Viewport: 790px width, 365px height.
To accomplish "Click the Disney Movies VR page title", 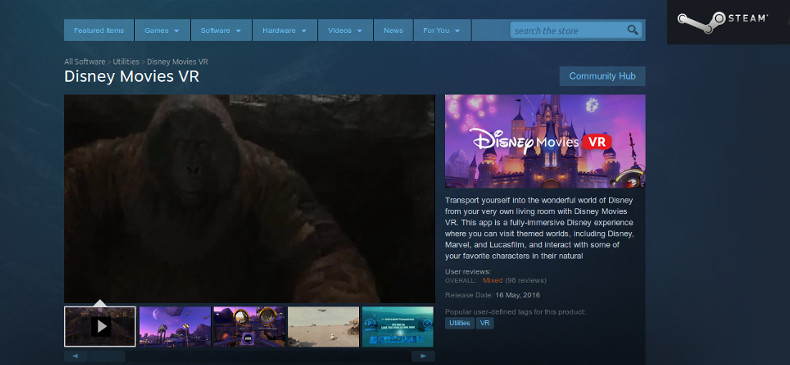I will pos(131,77).
